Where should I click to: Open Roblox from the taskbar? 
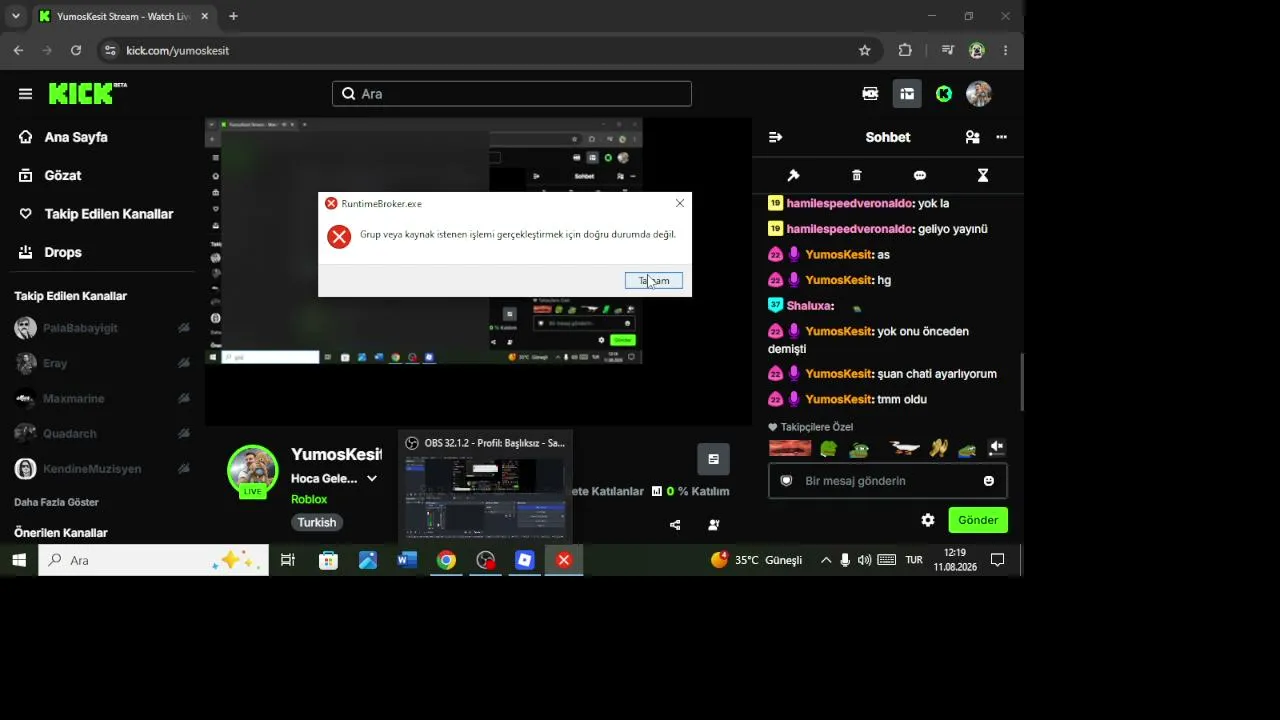pos(525,560)
